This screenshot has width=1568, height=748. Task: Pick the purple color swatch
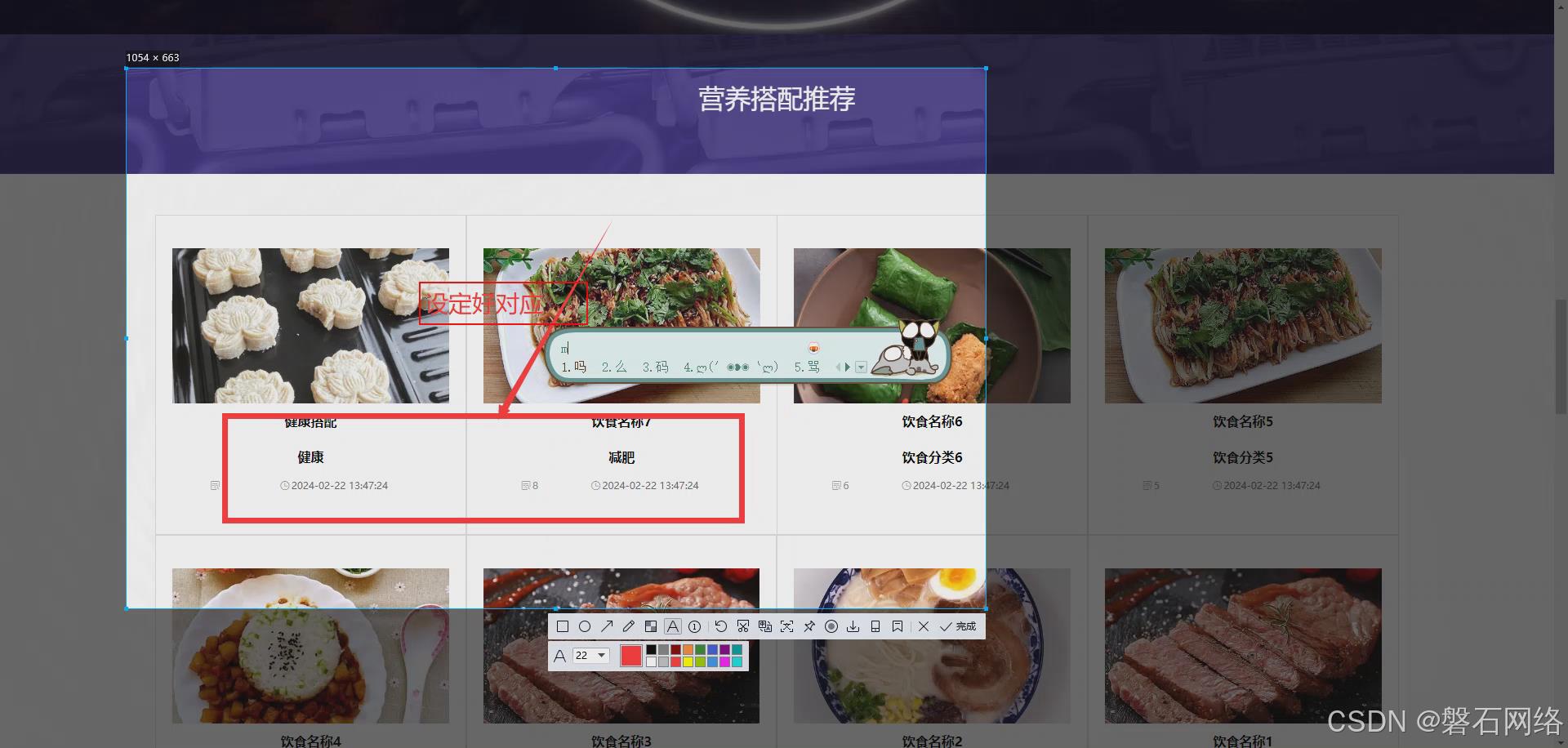point(724,649)
